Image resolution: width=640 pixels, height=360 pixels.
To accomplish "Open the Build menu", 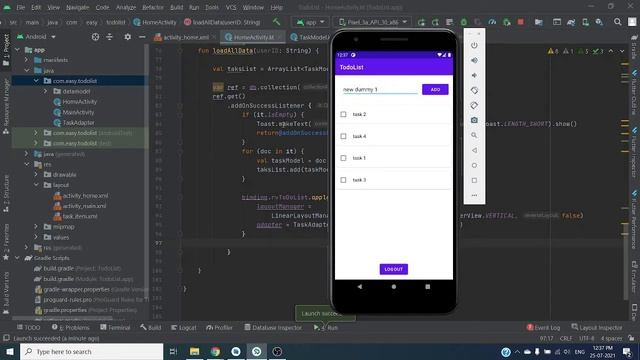I will pos(176,7).
